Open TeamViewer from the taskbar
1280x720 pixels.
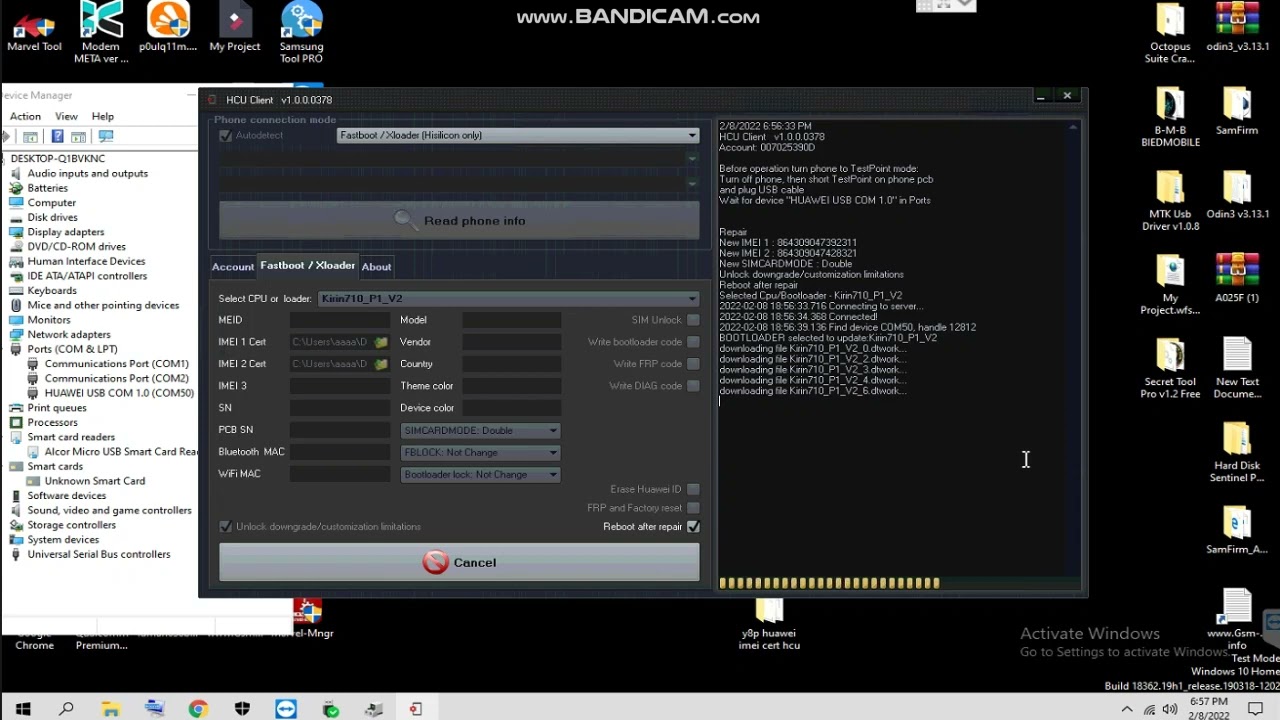coord(286,709)
